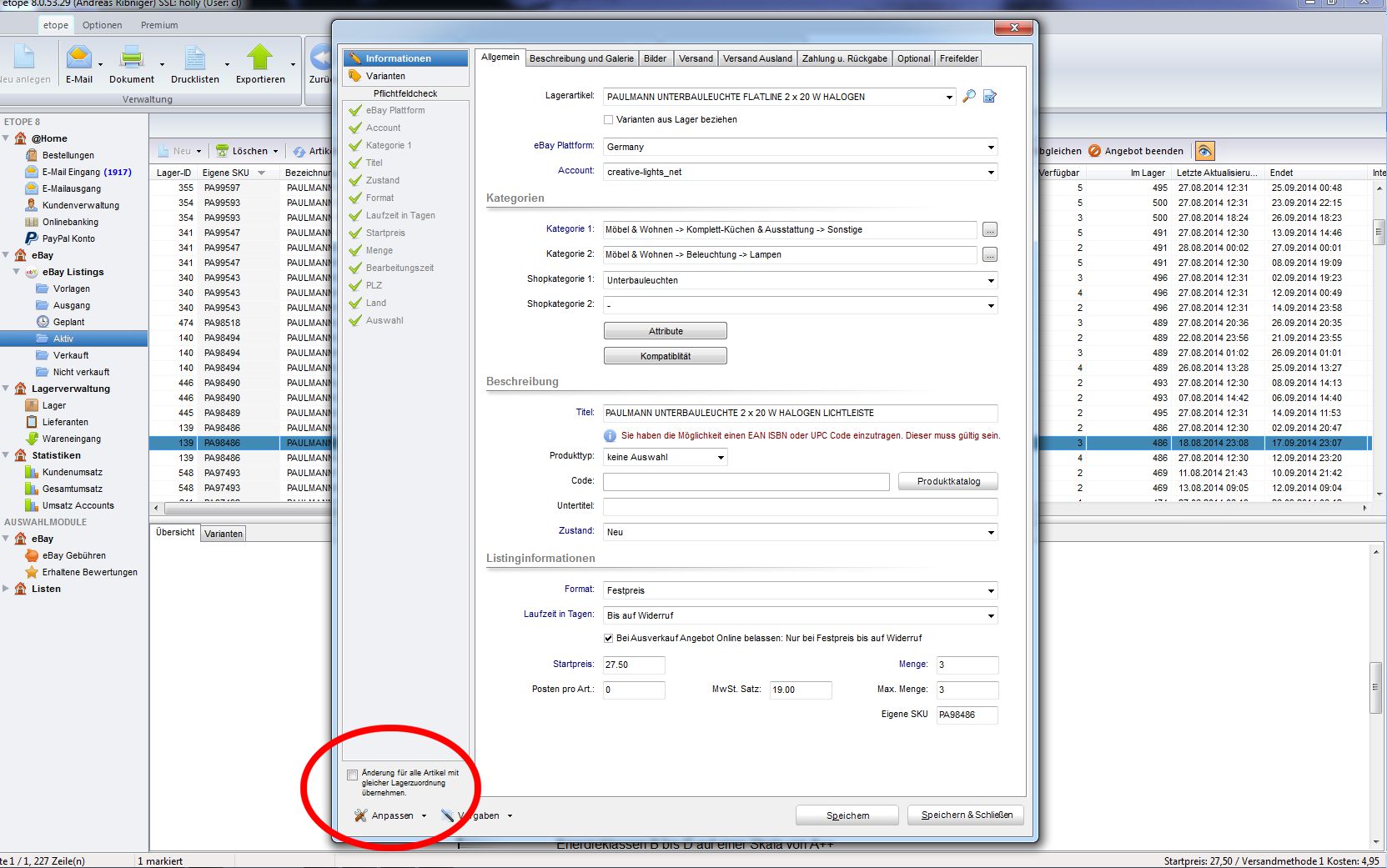Switch to the Versand tab
Screen dimensions: 1387x868
(696, 58)
